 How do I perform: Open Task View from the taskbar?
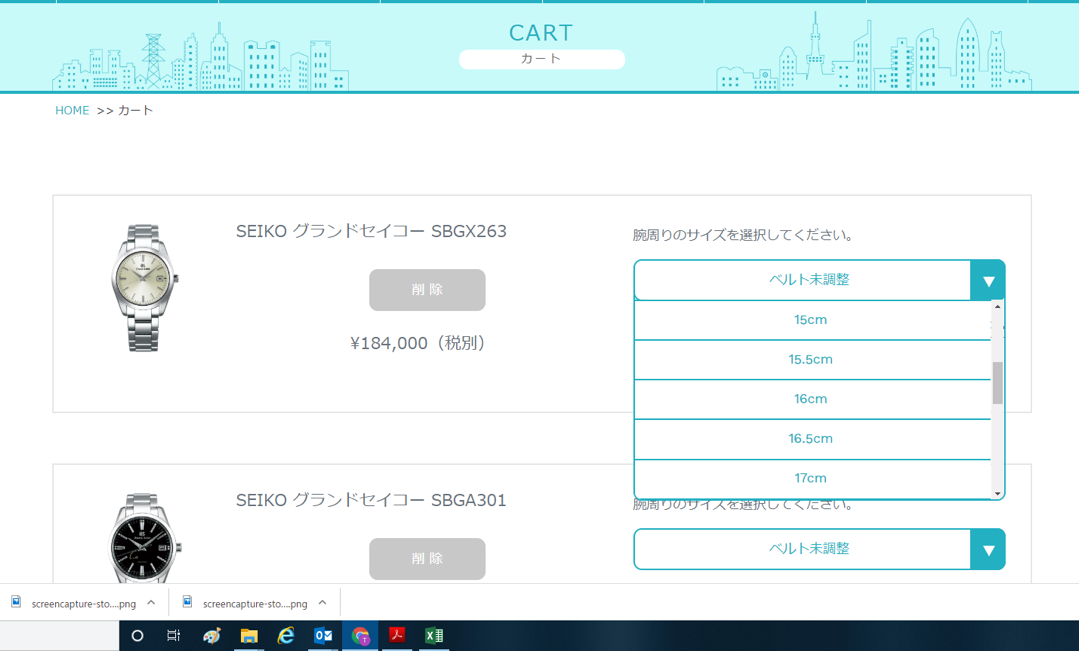coord(174,636)
